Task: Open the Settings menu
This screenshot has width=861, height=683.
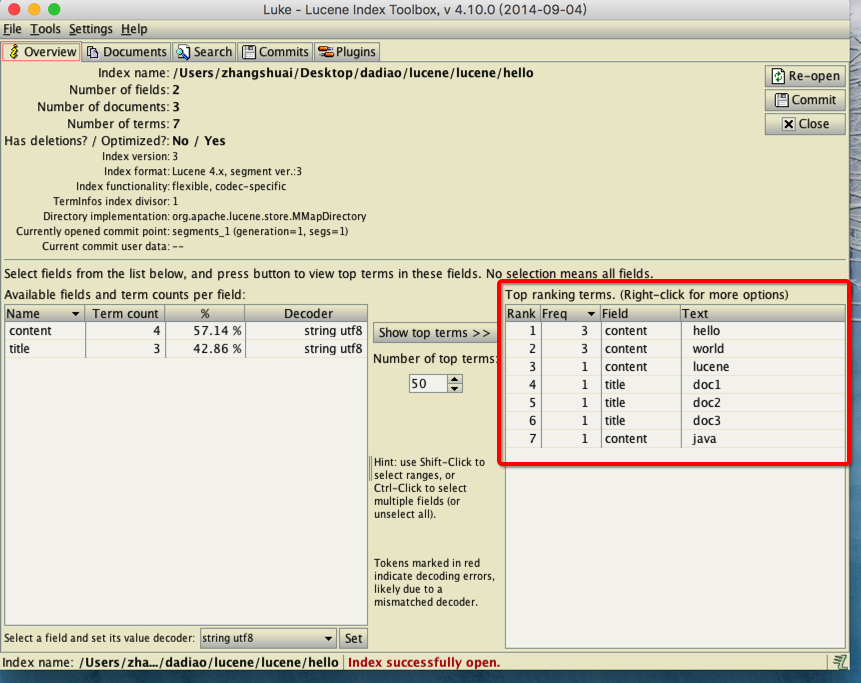Action: [91, 29]
